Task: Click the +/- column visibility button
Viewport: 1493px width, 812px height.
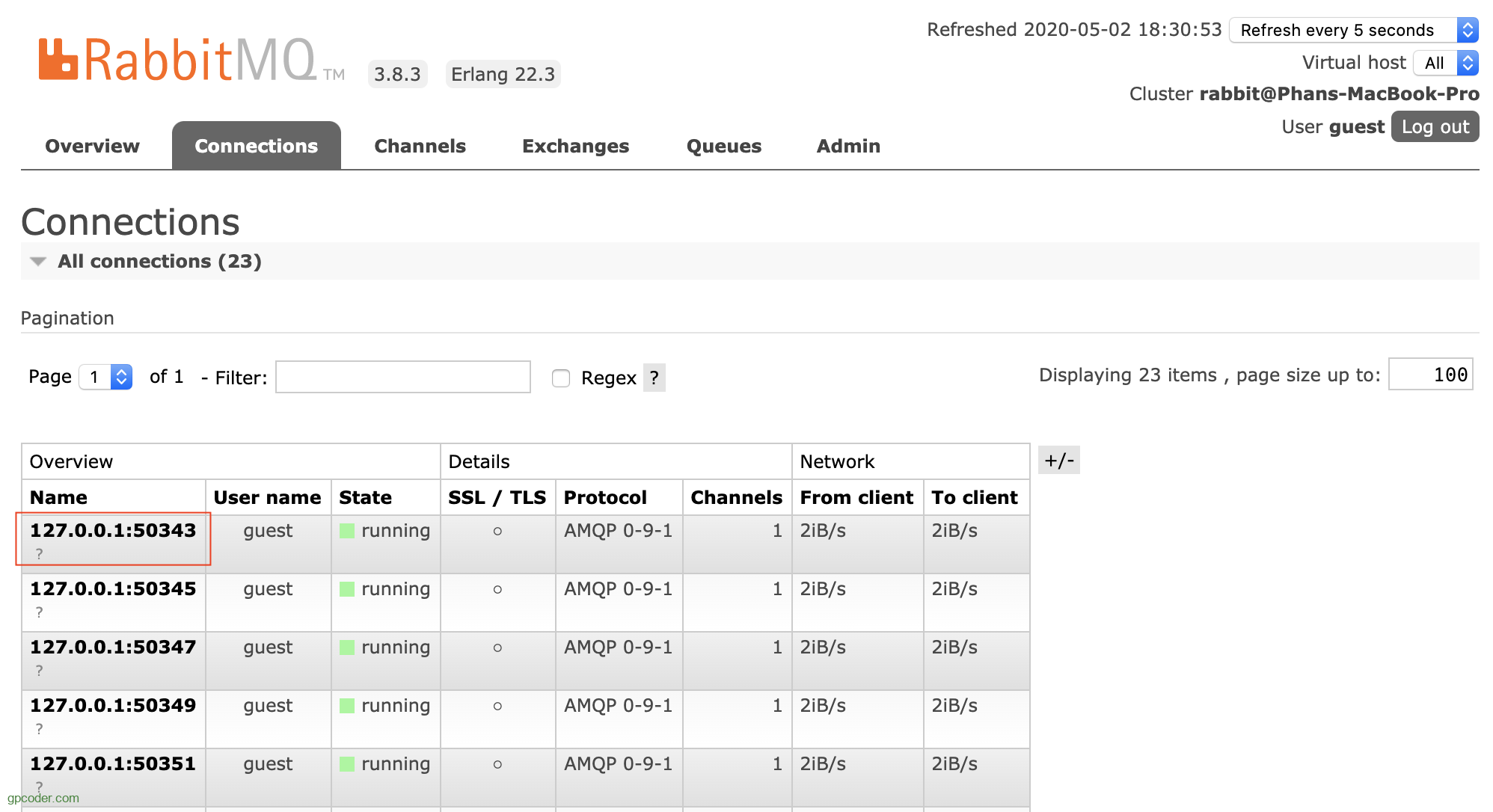Action: pos(1058,461)
